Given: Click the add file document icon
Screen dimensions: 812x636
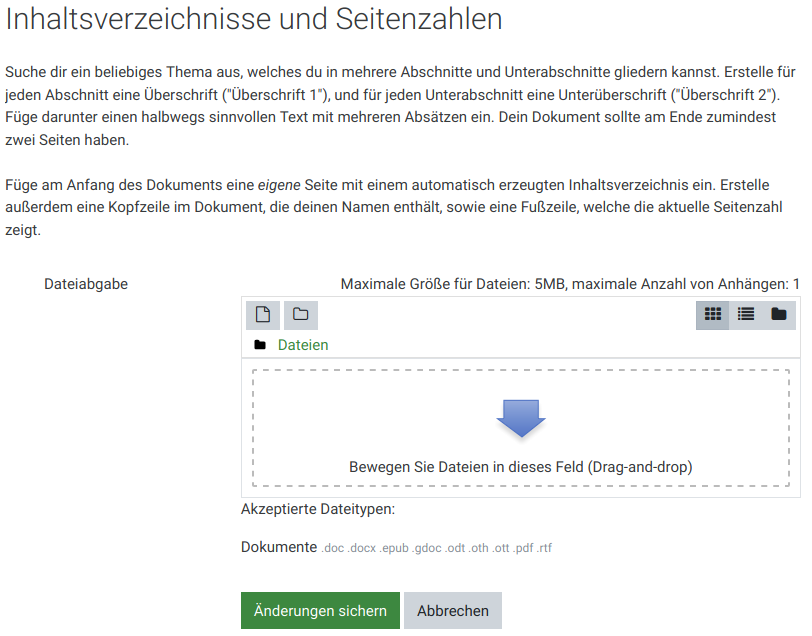Looking at the screenshot, I should (x=263, y=314).
